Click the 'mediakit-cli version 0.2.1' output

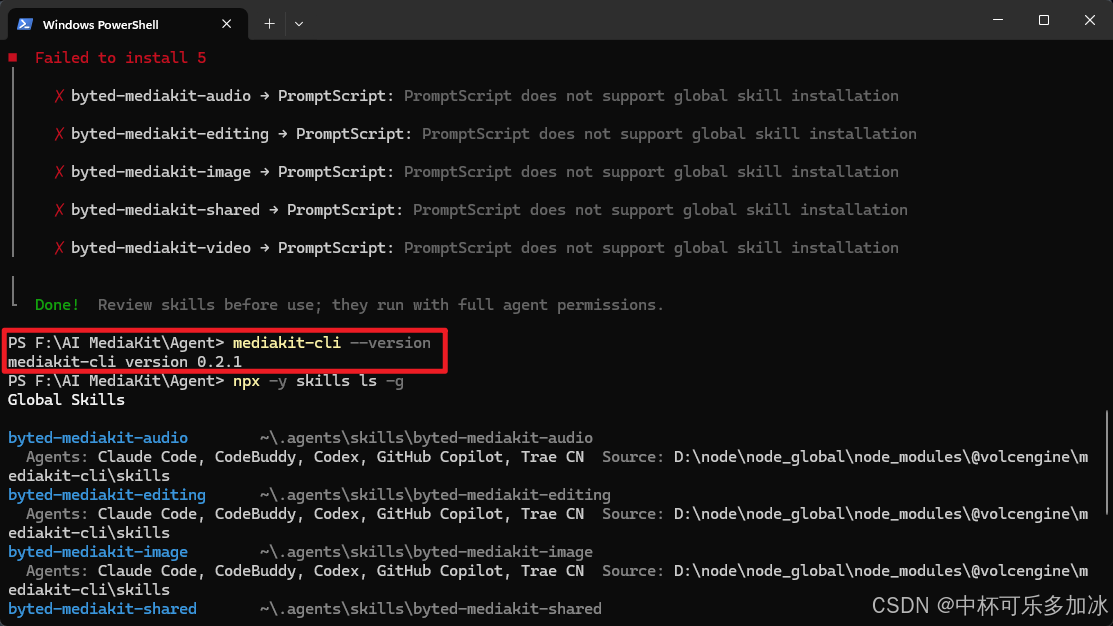point(125,362)
